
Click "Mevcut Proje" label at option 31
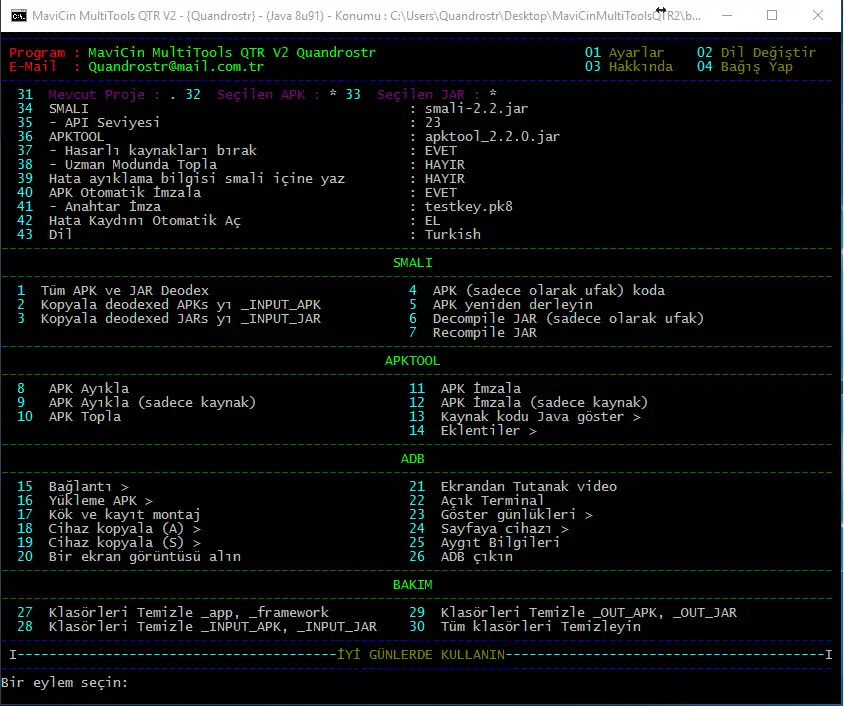pyautogui.click(x=96, y=95)
